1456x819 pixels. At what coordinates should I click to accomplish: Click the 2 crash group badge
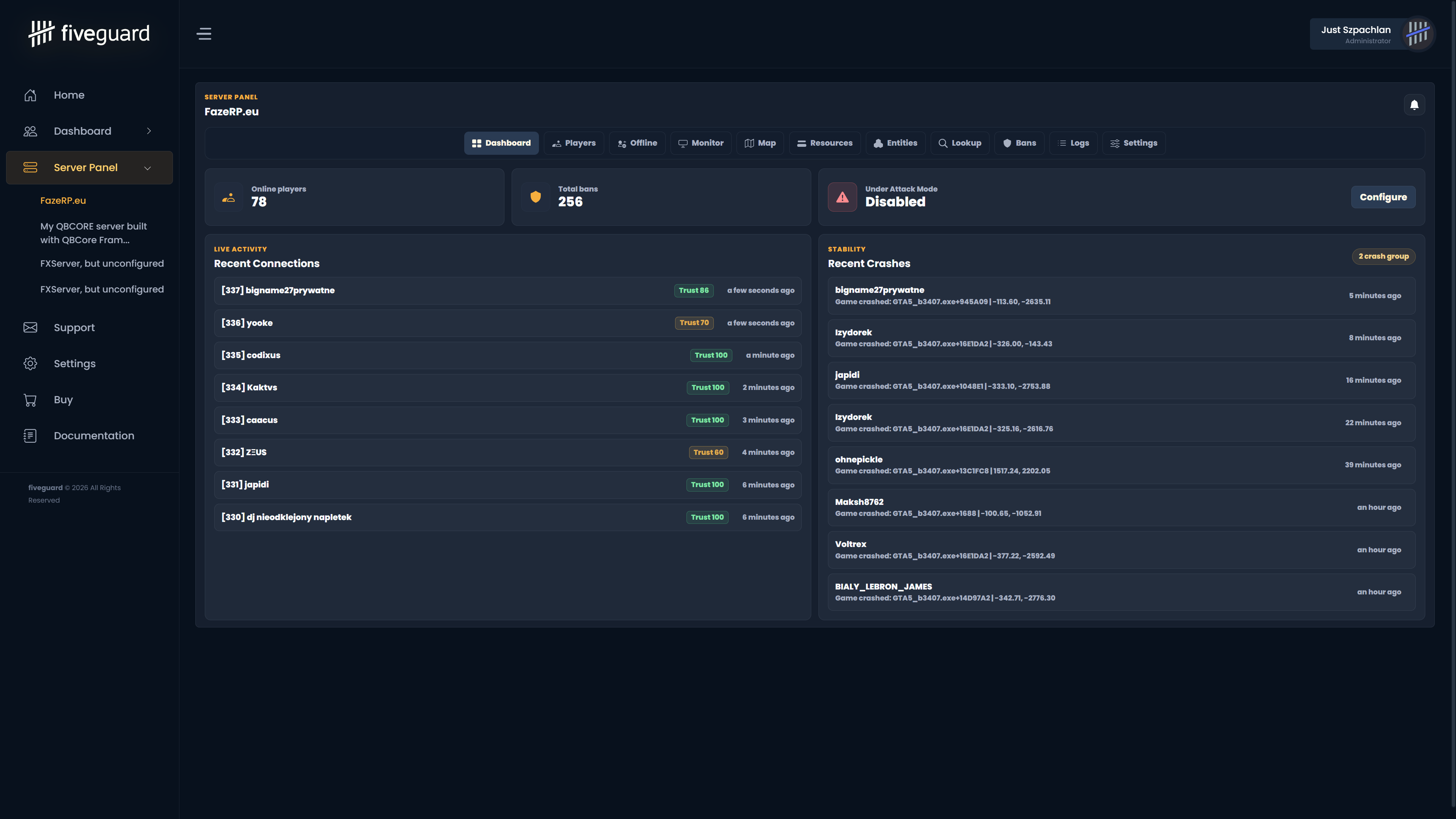click(x=1384, y=256)
